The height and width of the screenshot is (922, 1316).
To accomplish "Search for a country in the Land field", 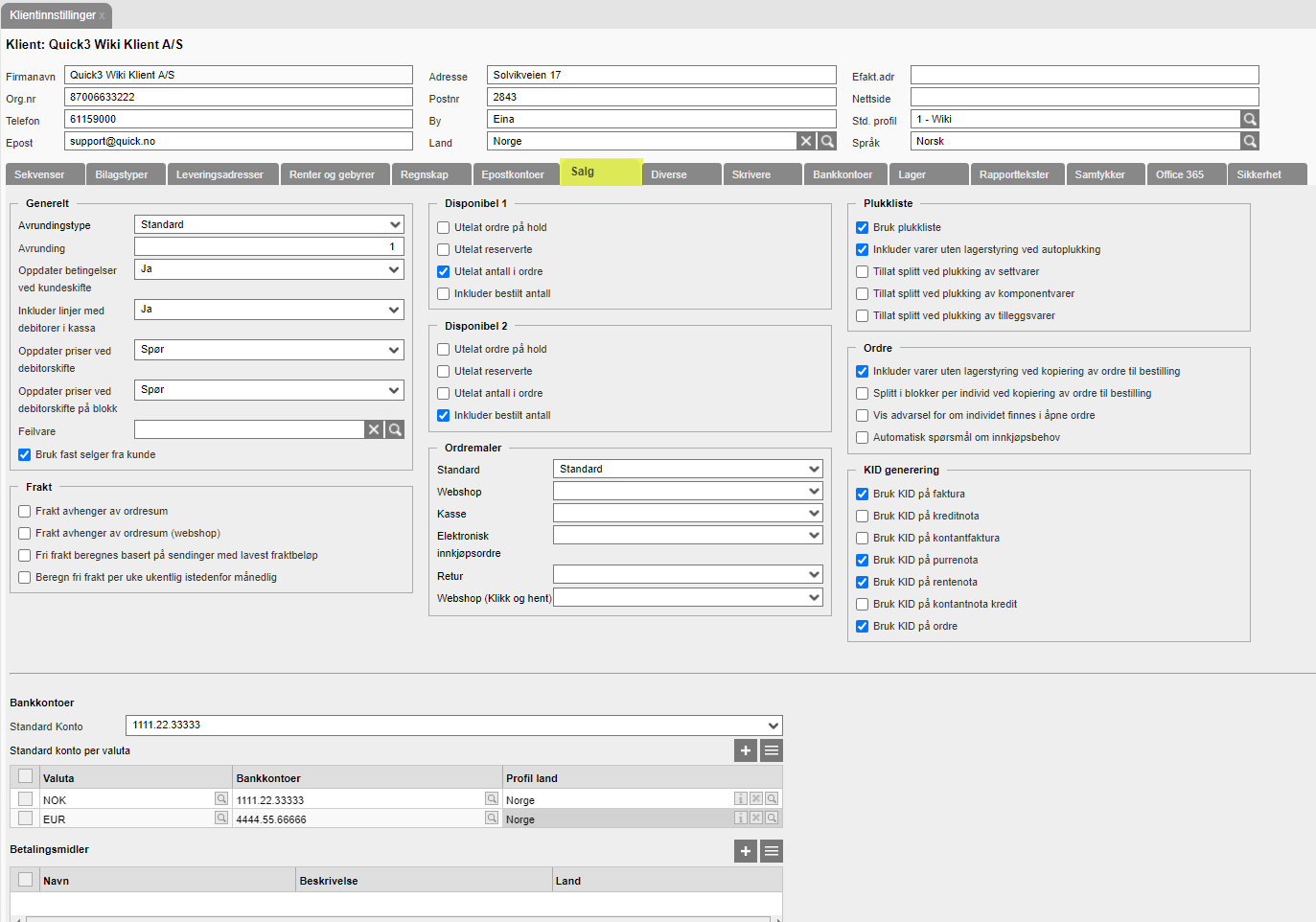I will 827,141.
